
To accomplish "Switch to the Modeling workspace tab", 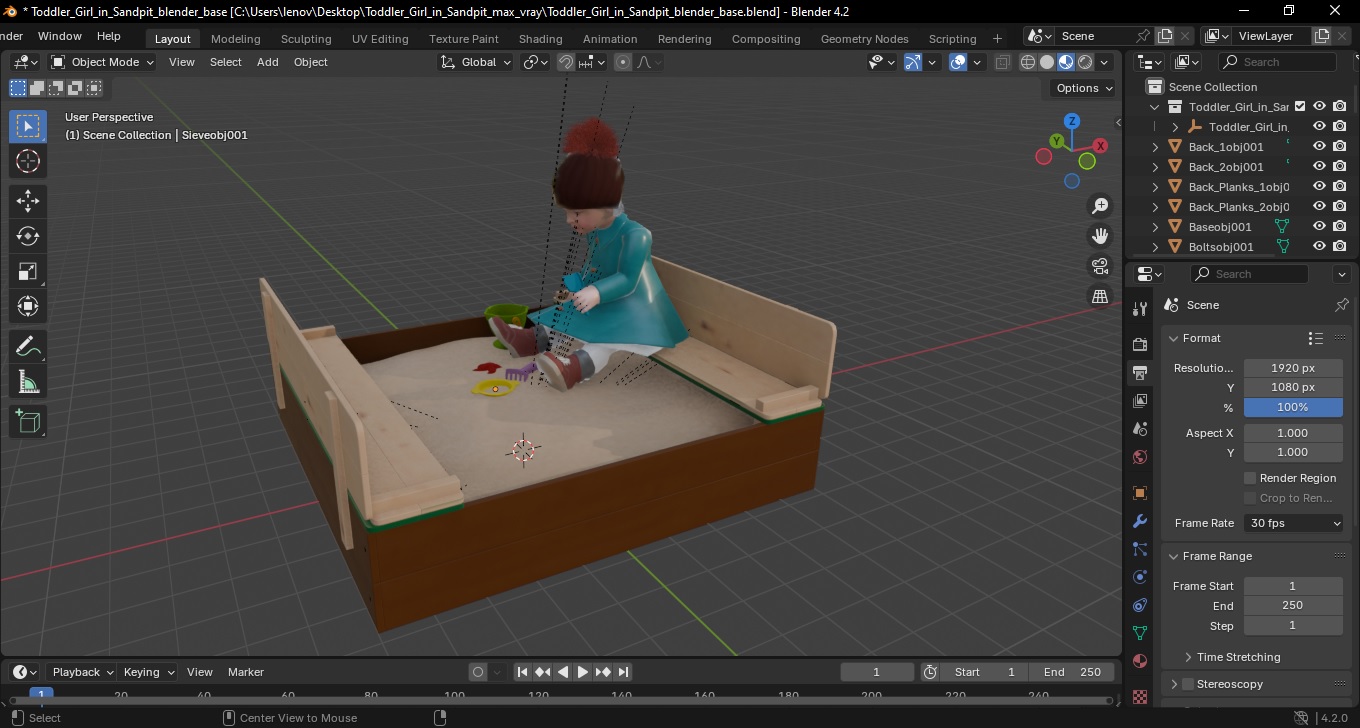I will tap(235, 39).
